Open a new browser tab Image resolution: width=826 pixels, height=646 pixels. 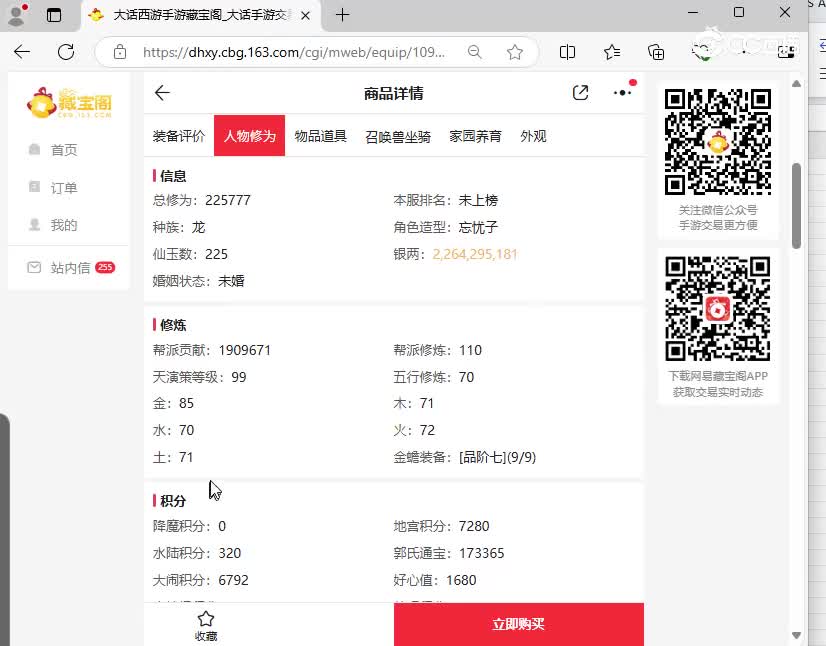coord(342,15)
